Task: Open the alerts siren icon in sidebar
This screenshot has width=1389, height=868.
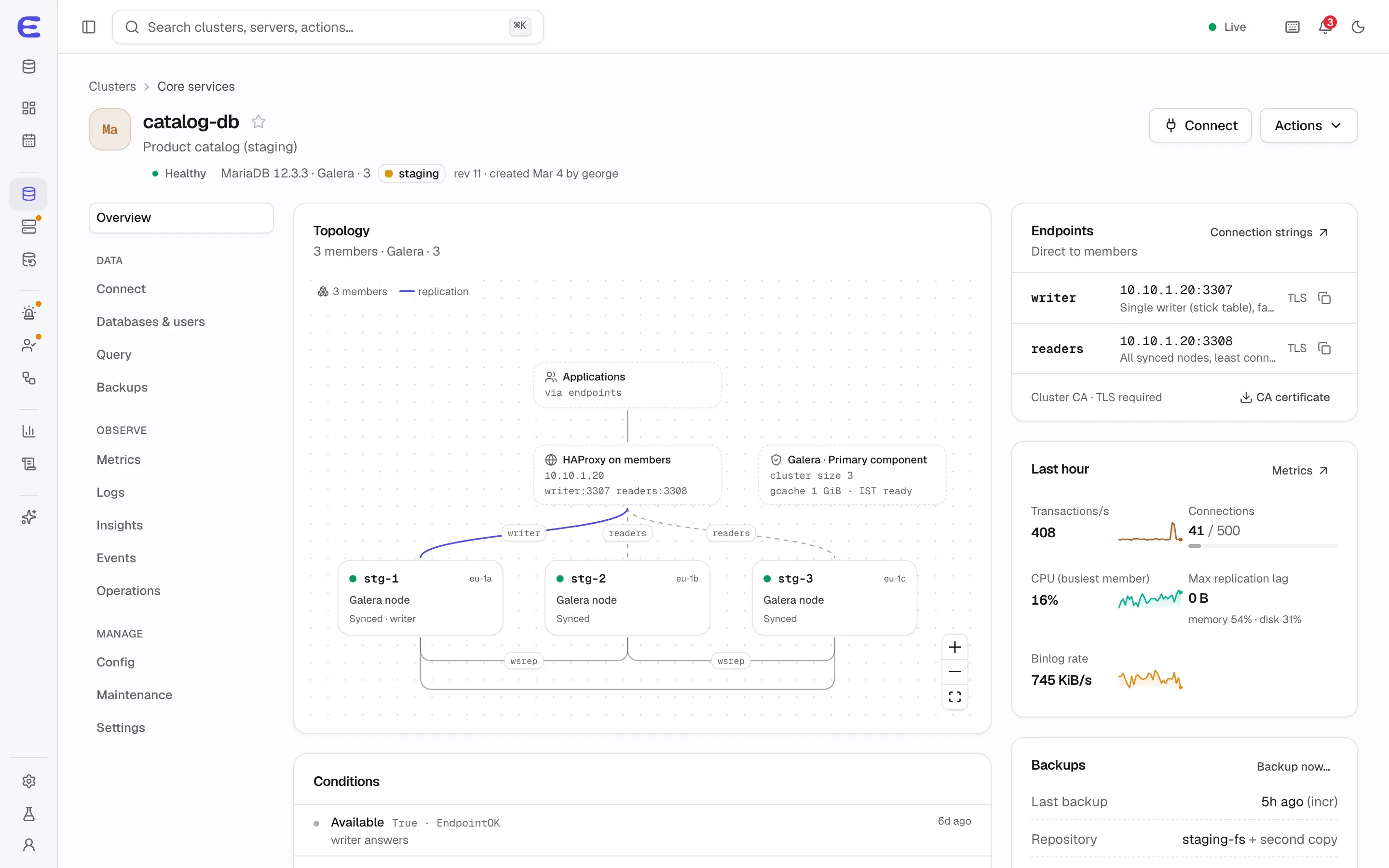Action: click(29, 313)
